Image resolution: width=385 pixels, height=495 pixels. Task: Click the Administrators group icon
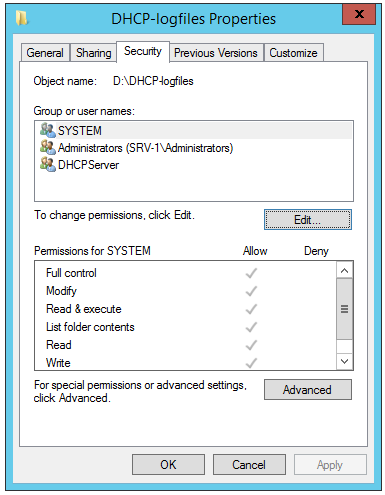[x=48, y=147]
